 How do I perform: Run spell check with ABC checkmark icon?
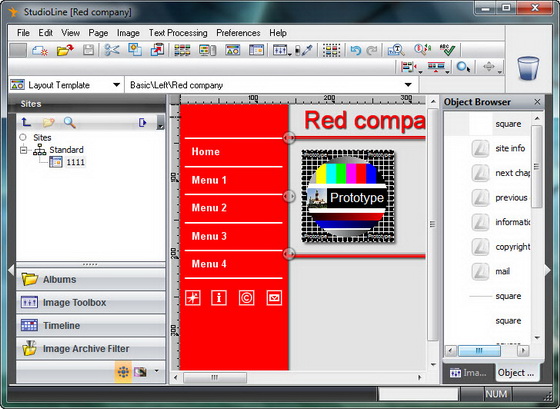pos(447,50)
